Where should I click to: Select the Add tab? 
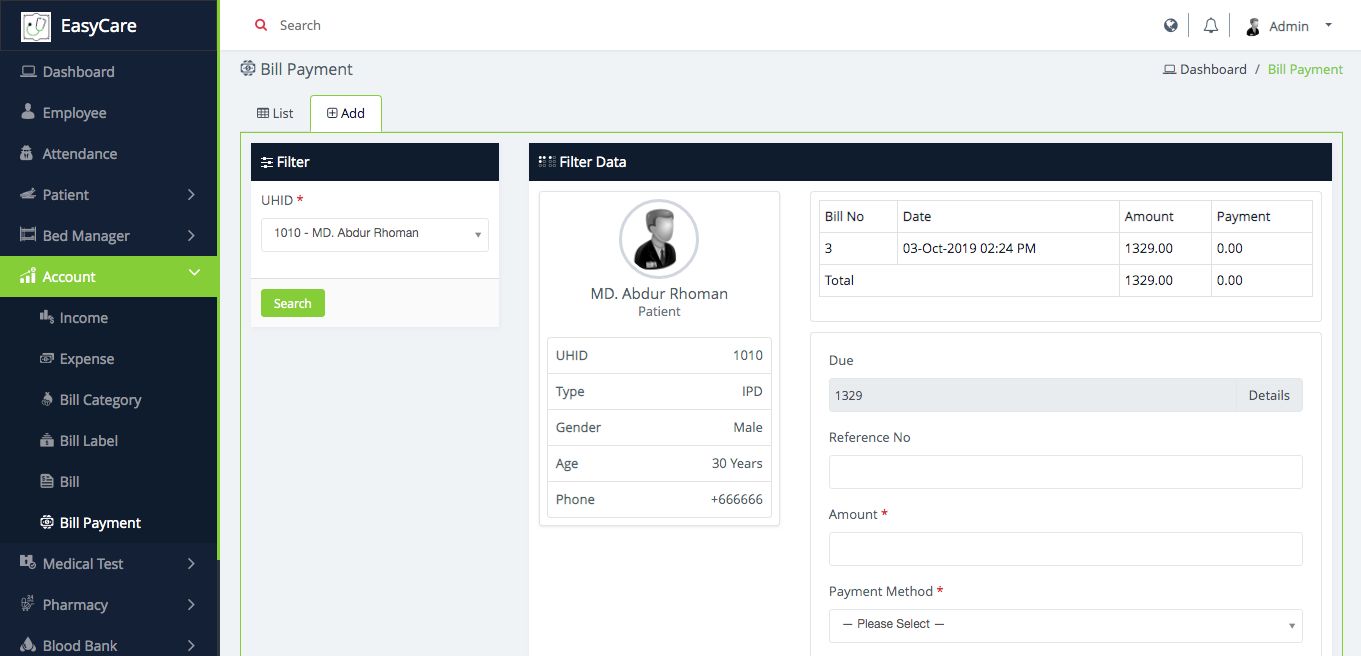(346, 113)
